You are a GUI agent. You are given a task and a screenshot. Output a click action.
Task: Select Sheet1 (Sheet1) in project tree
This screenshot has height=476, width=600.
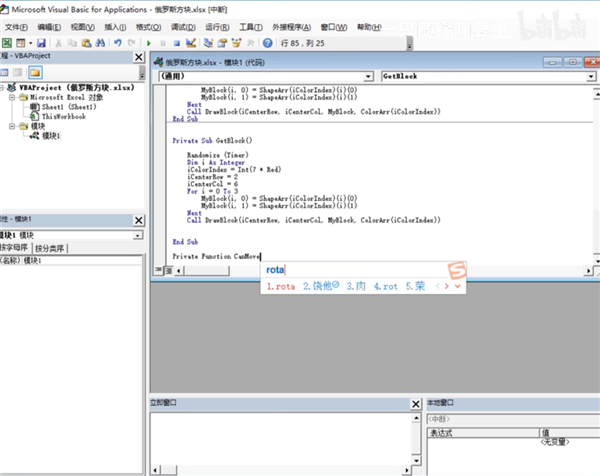tap(67, 106)
